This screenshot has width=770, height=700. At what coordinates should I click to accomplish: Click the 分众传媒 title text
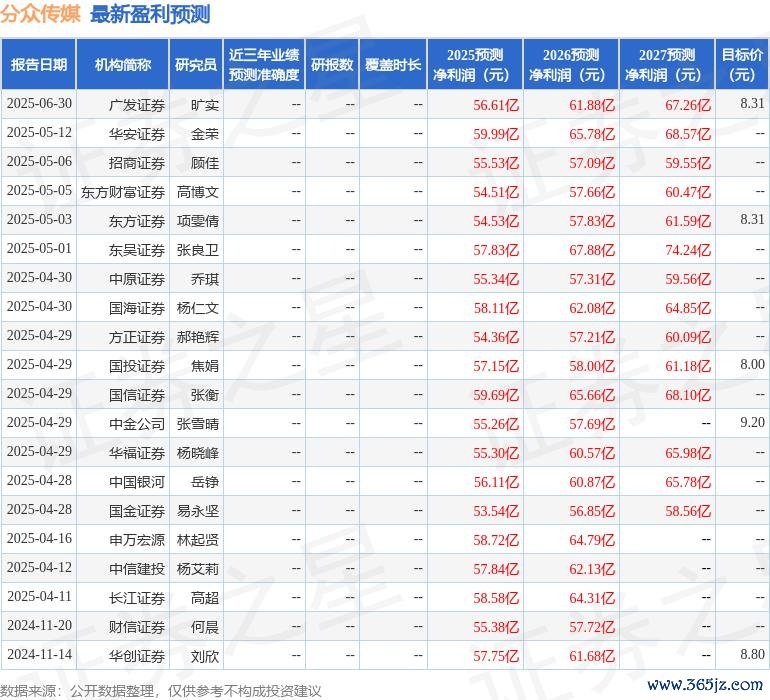pyautogui.click(x=40, y=14)
